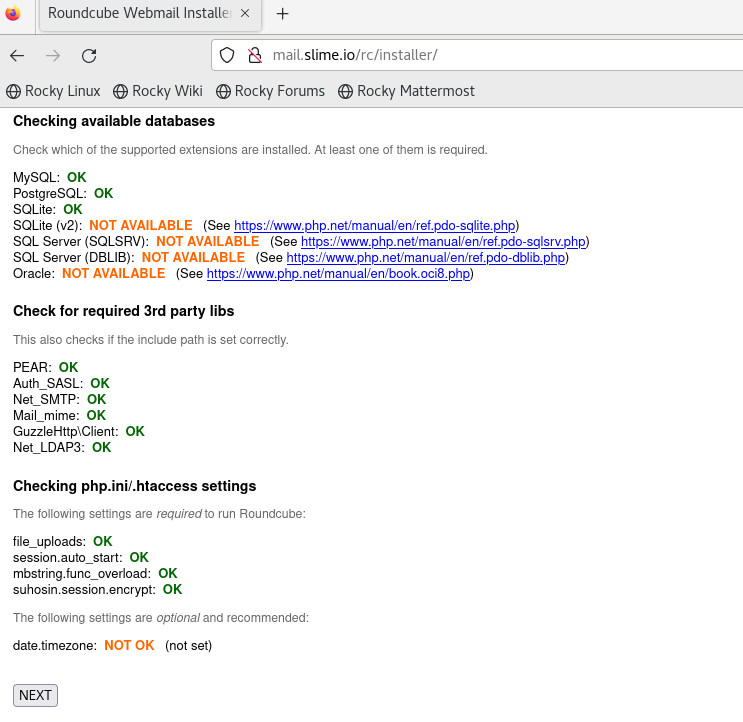Image resolution: width=743 pixels, height=722 pixels.
Task: Click the Firefox logo icon
Action: point(13,13)
